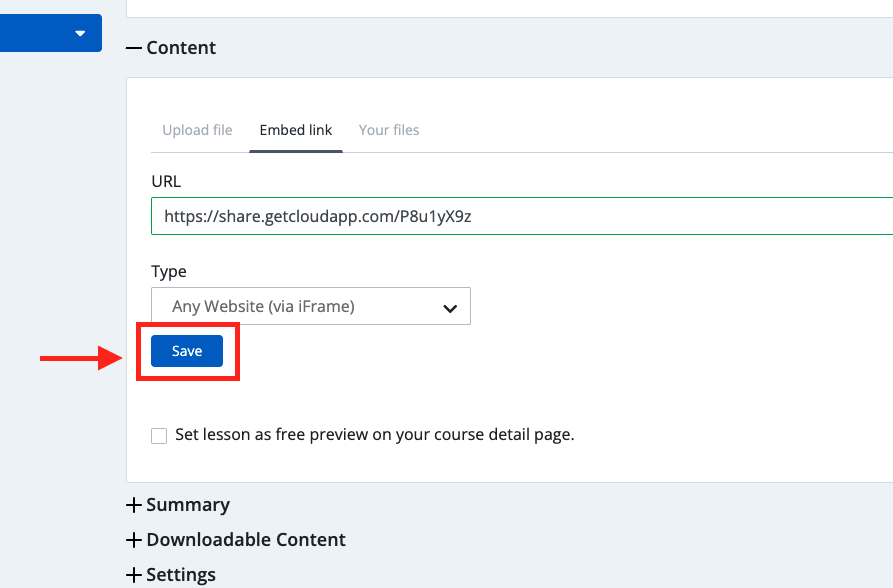893x588 pixels.
Task: Click the URL field label
Action: tap(166, 182)
